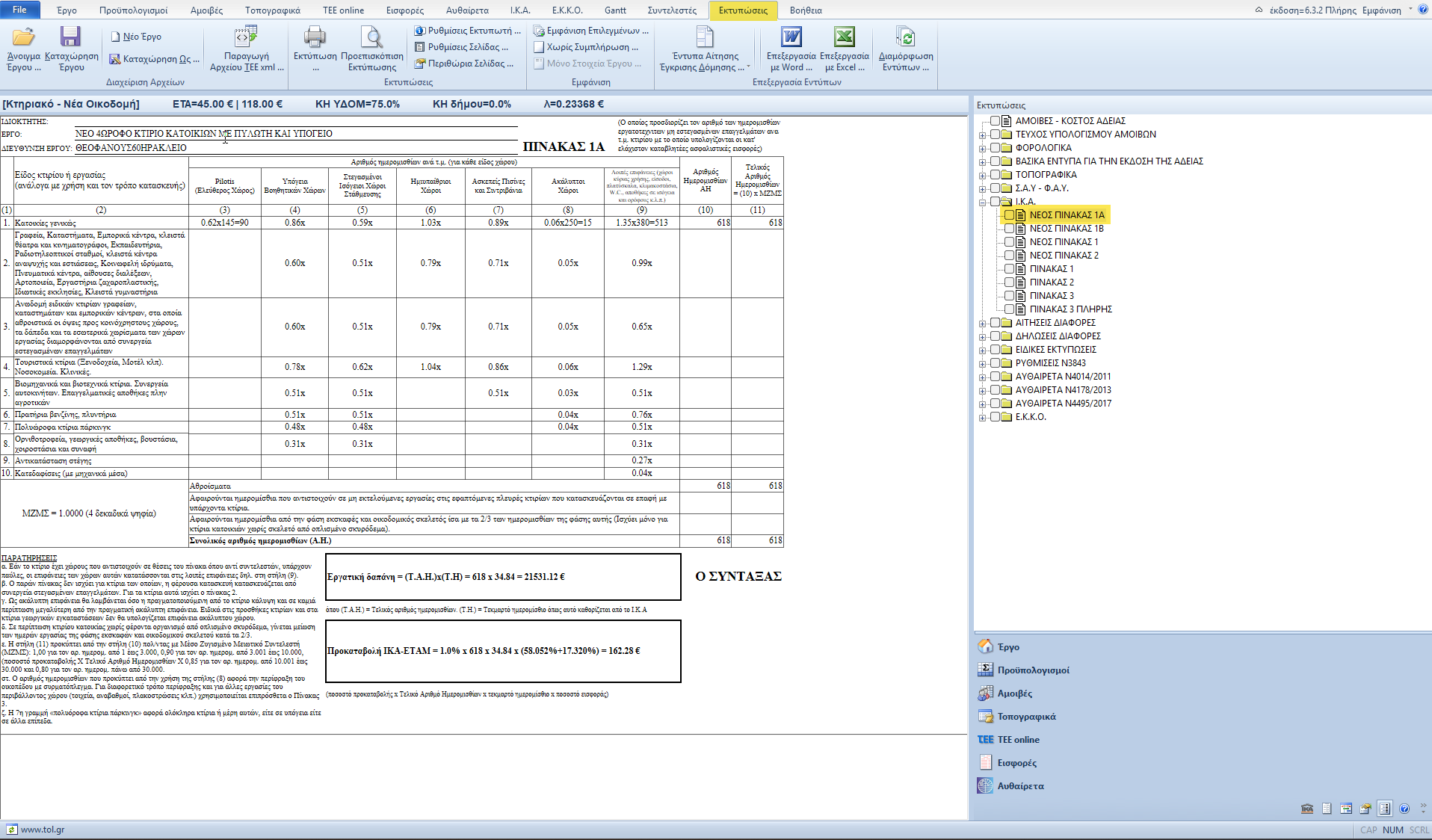Open the File menu
1432x840 pixels.
pyautogui.click(x=20, y=10)
